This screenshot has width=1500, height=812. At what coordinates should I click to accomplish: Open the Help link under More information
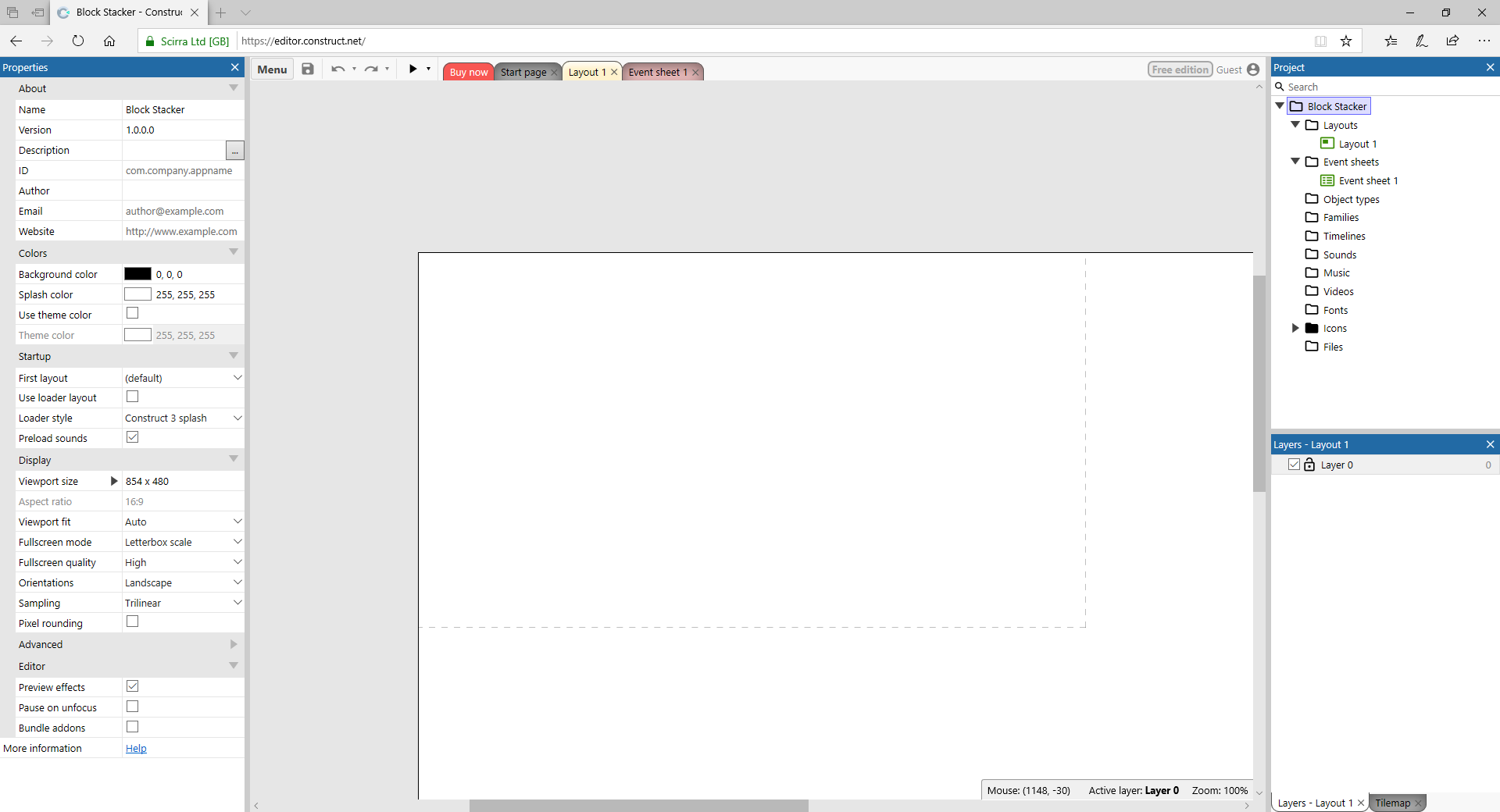(136, 748)
